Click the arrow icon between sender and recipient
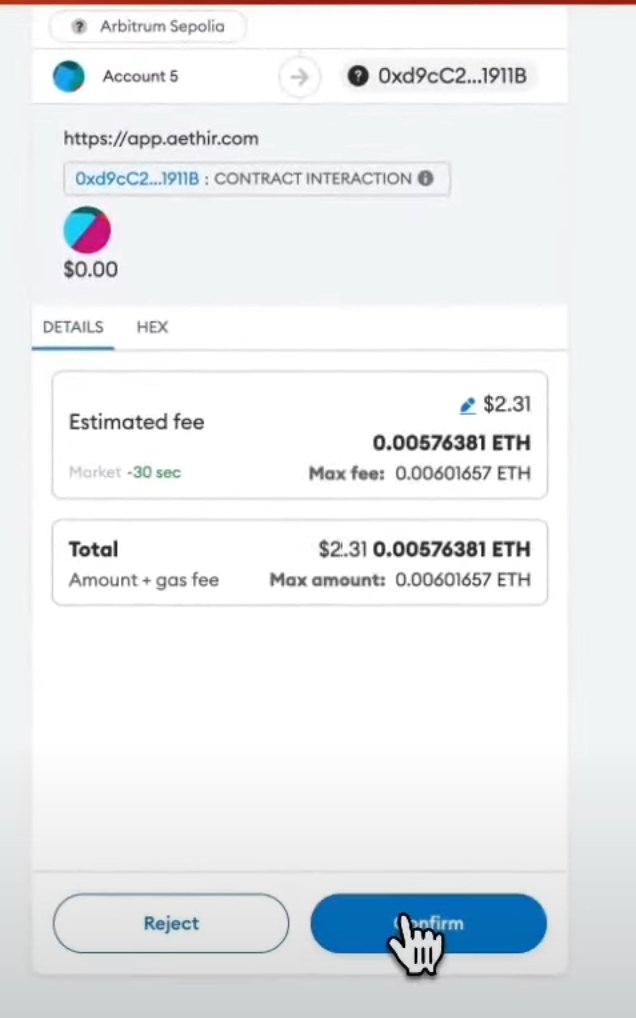 tap(297, 77)
